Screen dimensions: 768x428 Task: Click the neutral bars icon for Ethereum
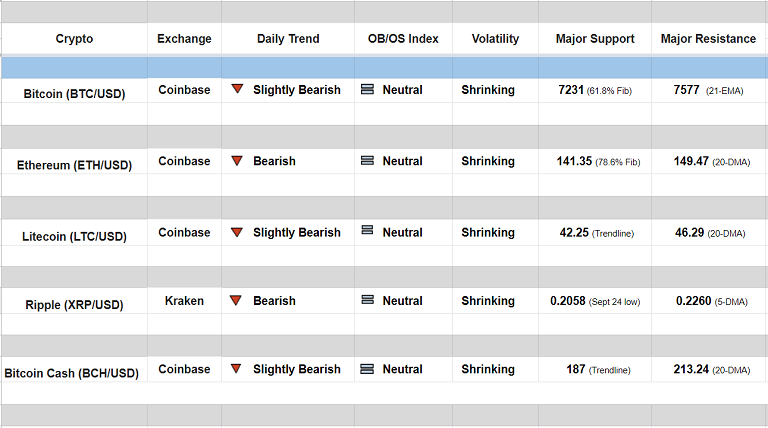[x=367, y=160]
